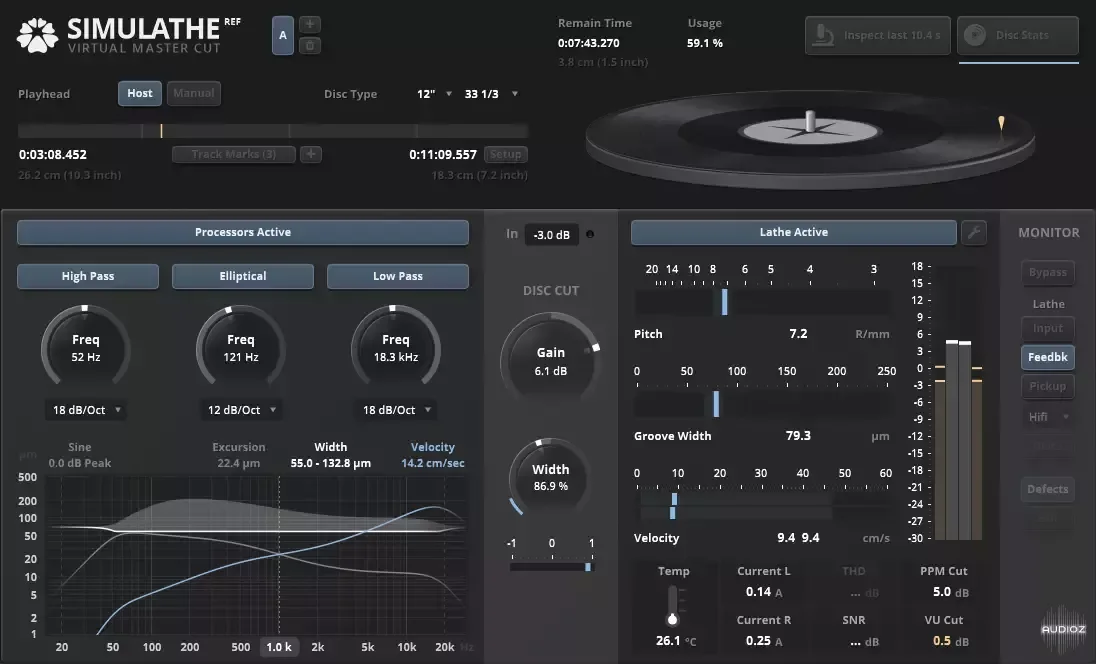Select Pickup monitor source
This screenshot has height=664, width=1096.
click(1048, 386)
